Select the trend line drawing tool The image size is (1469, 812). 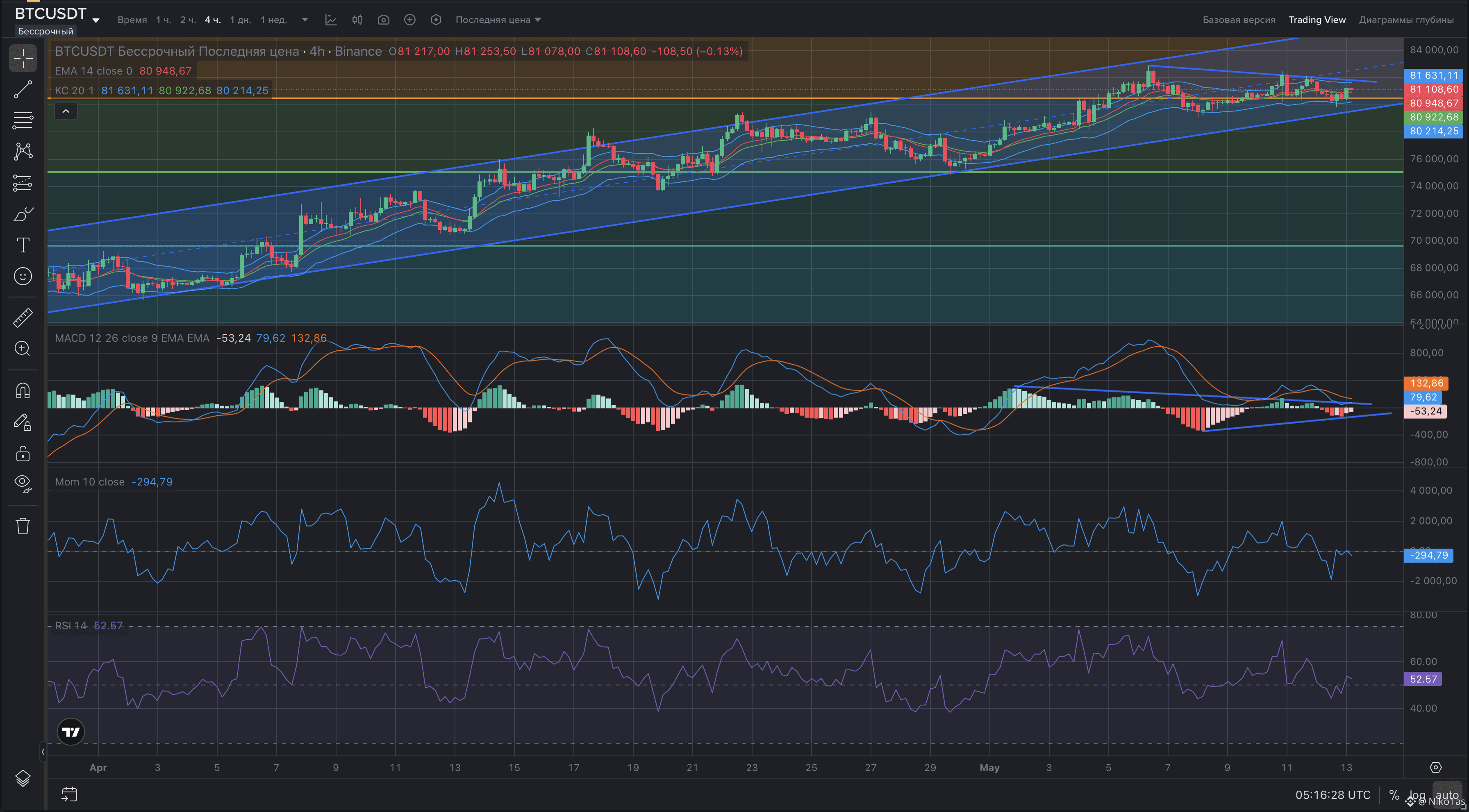(x=23, y=89)
